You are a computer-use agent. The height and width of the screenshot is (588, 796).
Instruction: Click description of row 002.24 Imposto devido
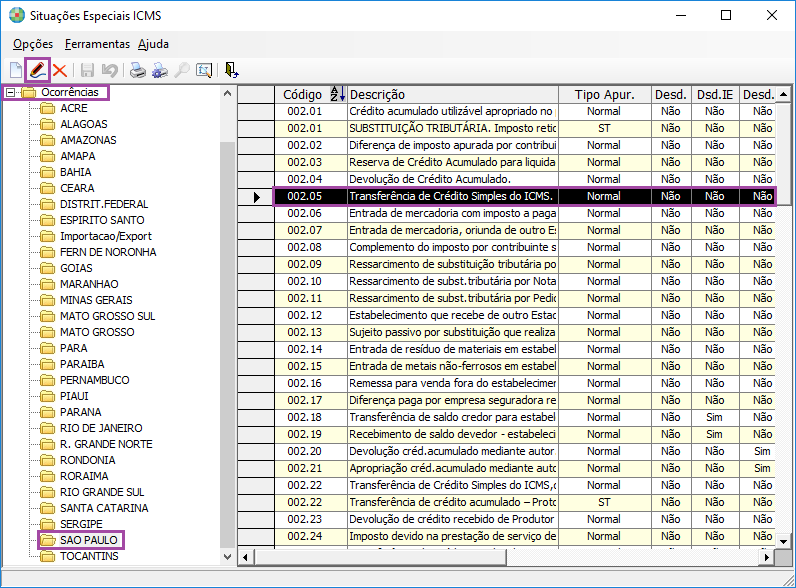pos(453,536)
